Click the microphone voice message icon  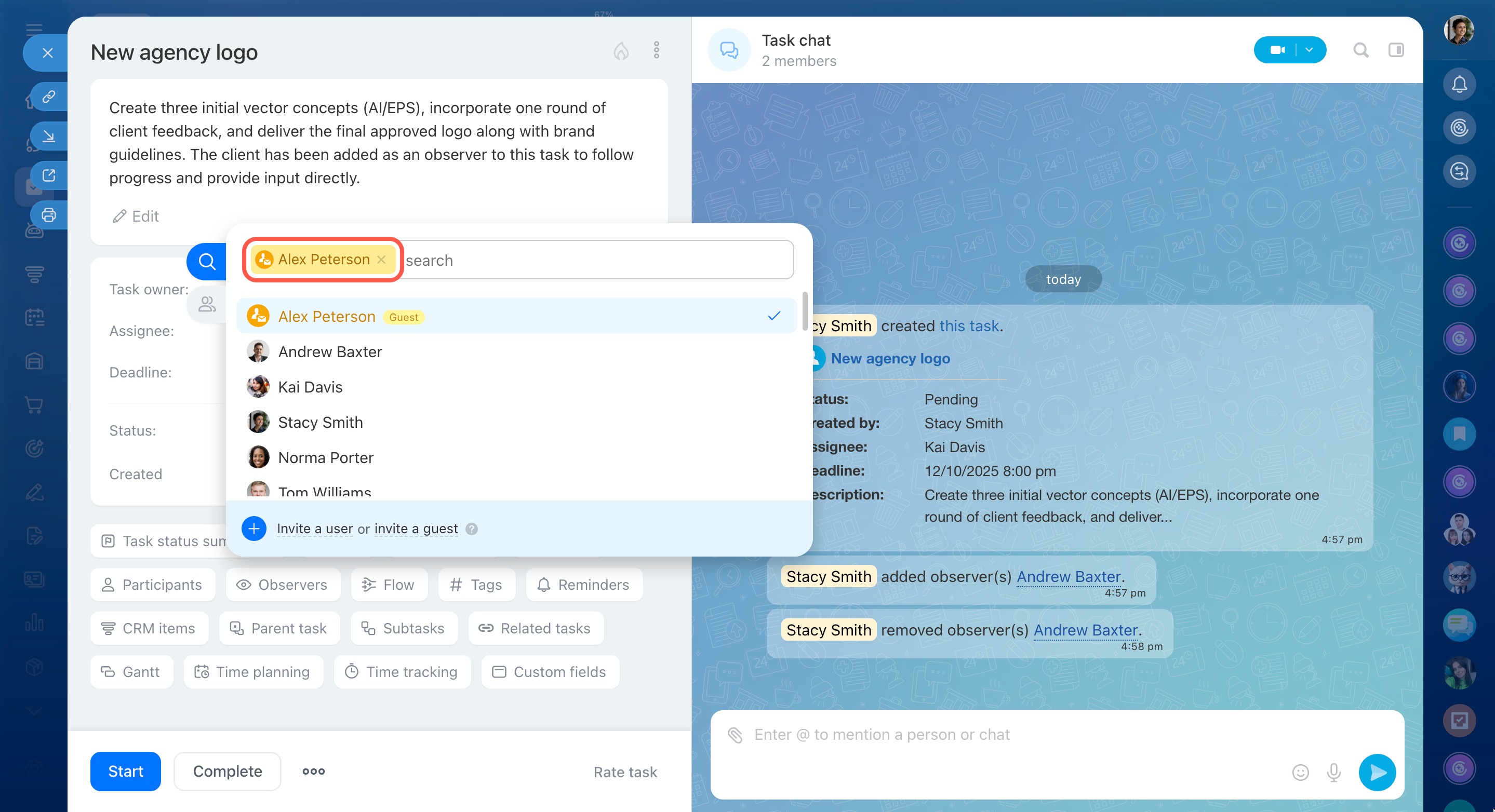[x=1333, y=772]
